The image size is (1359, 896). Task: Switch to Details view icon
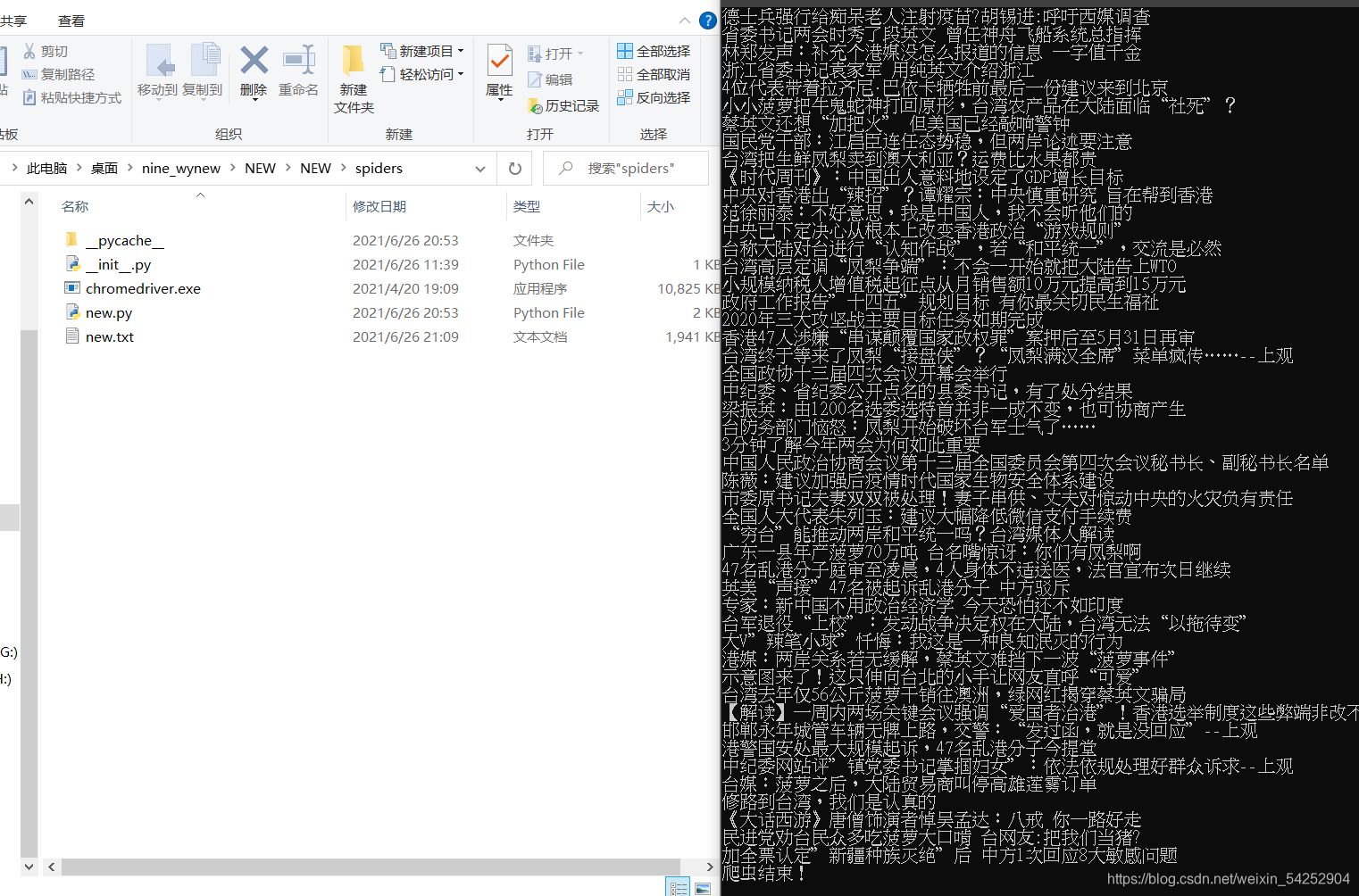point(679,888)
